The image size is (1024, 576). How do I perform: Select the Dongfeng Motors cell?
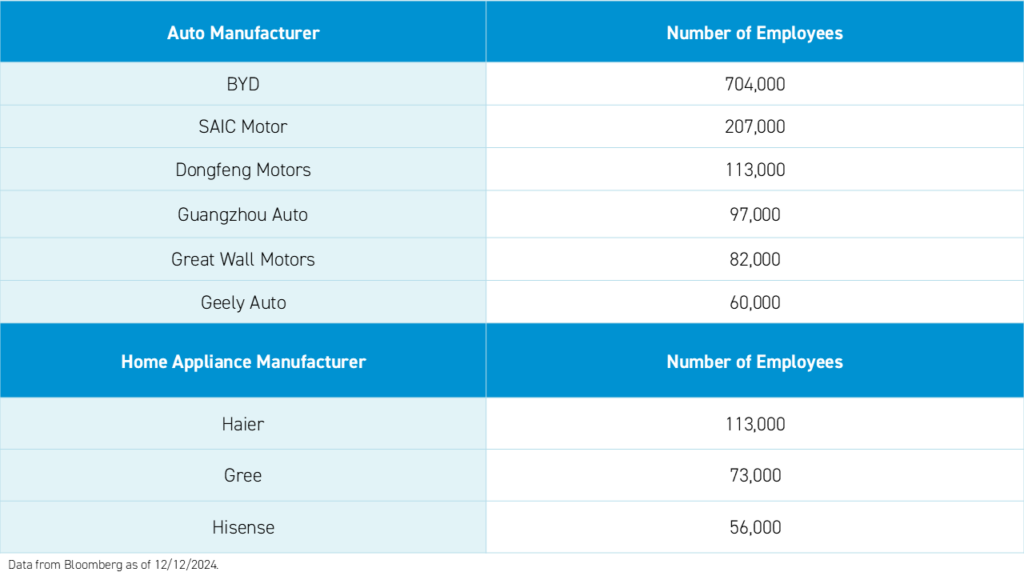coord(243,170)
